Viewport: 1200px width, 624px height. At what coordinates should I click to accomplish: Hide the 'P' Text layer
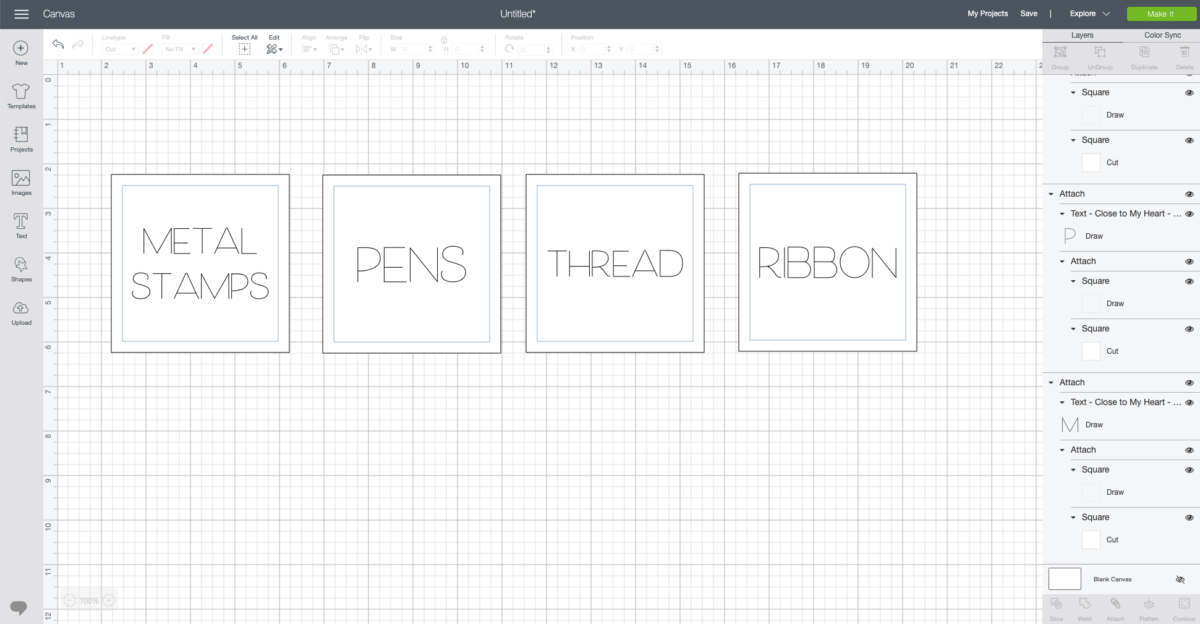coord(1189,214)
